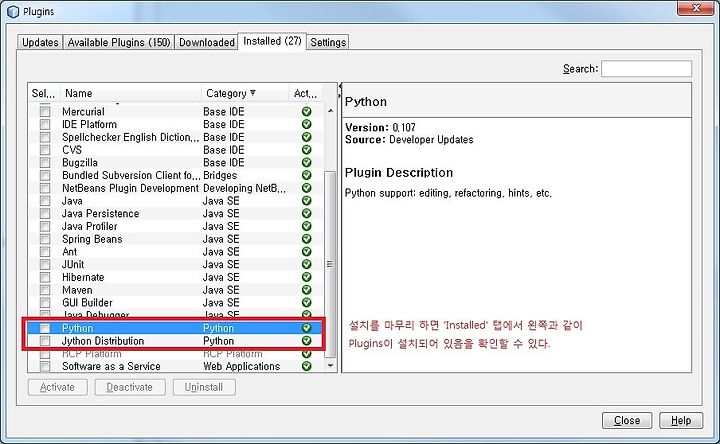720x444 pixels.
Task: Select the Maven plugin row
Action: click(176, 290)
